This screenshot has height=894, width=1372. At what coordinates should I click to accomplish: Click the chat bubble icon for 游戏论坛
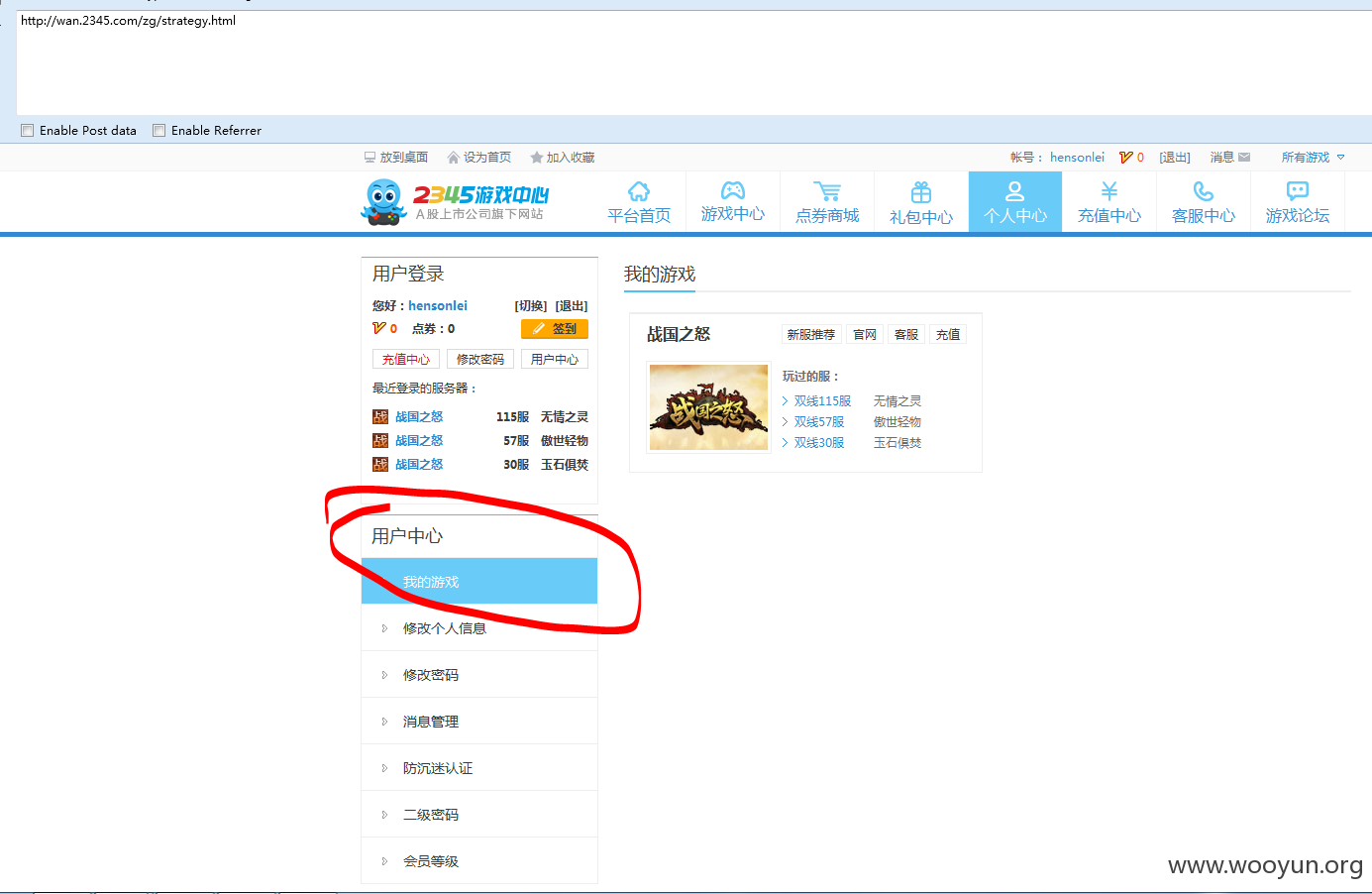coord(1298,190)
